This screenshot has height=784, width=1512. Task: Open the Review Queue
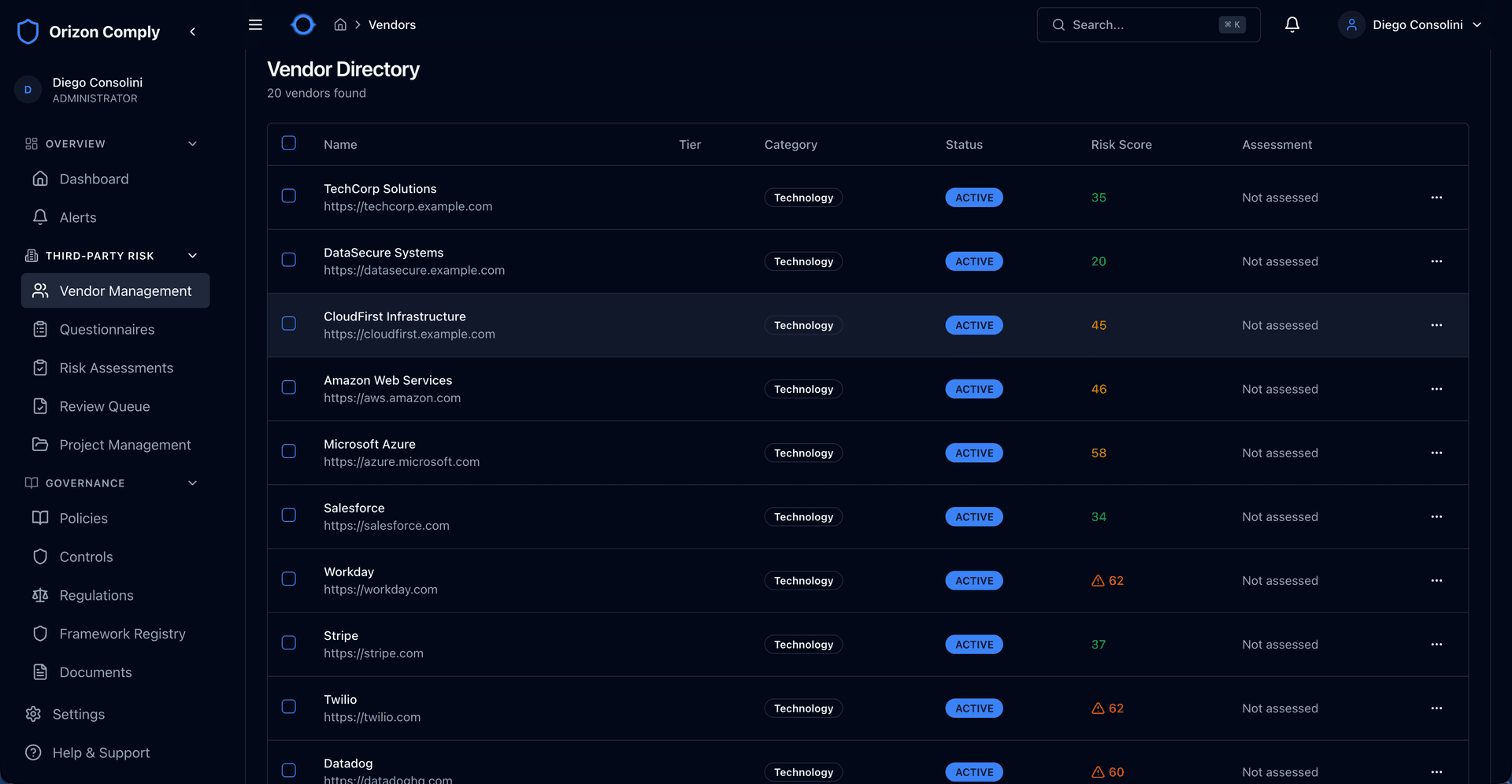point(105,406)
